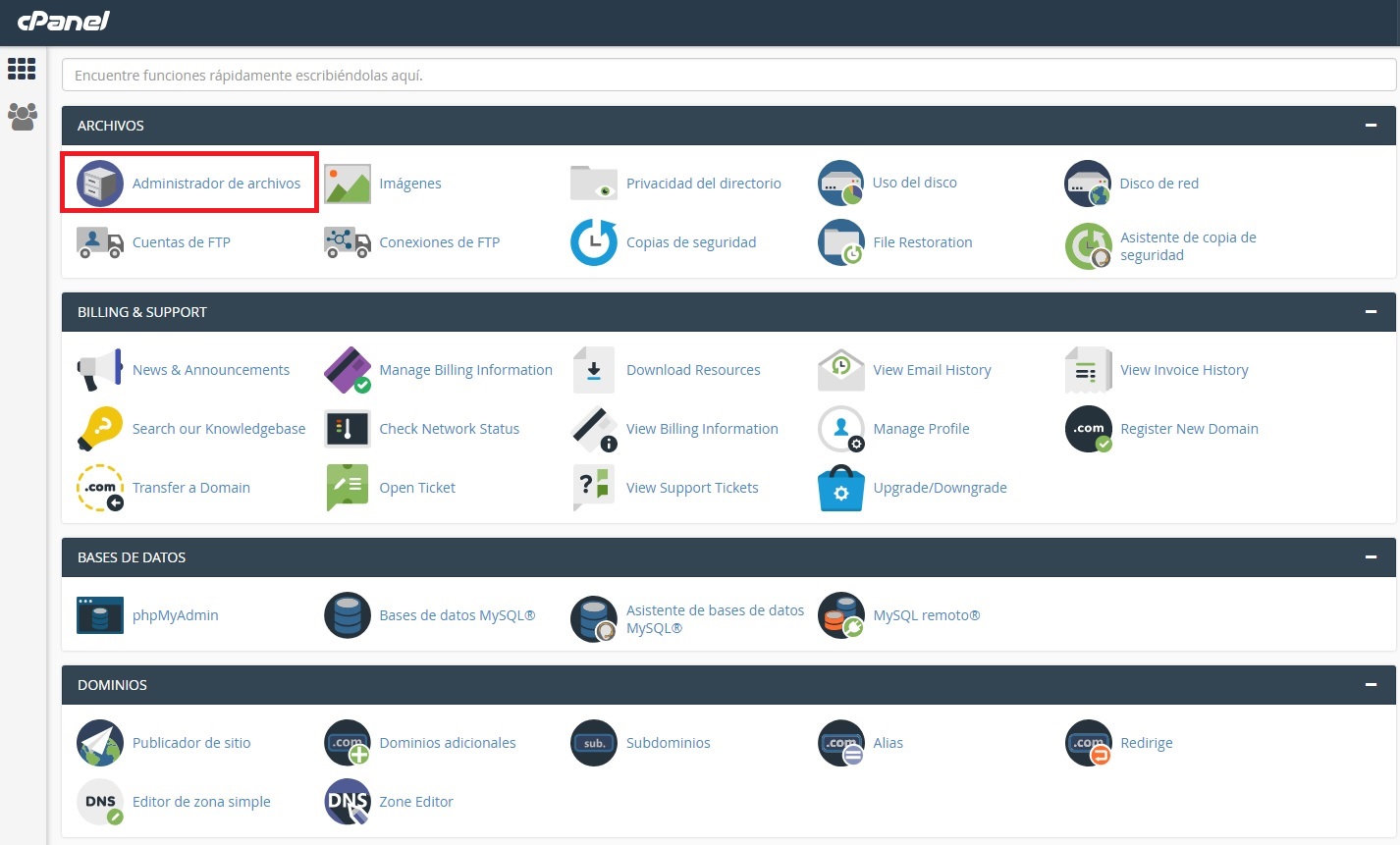Open the Disco de red icon
Image resolution: width=1400 pixels, height=845 pixels.
(x=1088, y=184)
